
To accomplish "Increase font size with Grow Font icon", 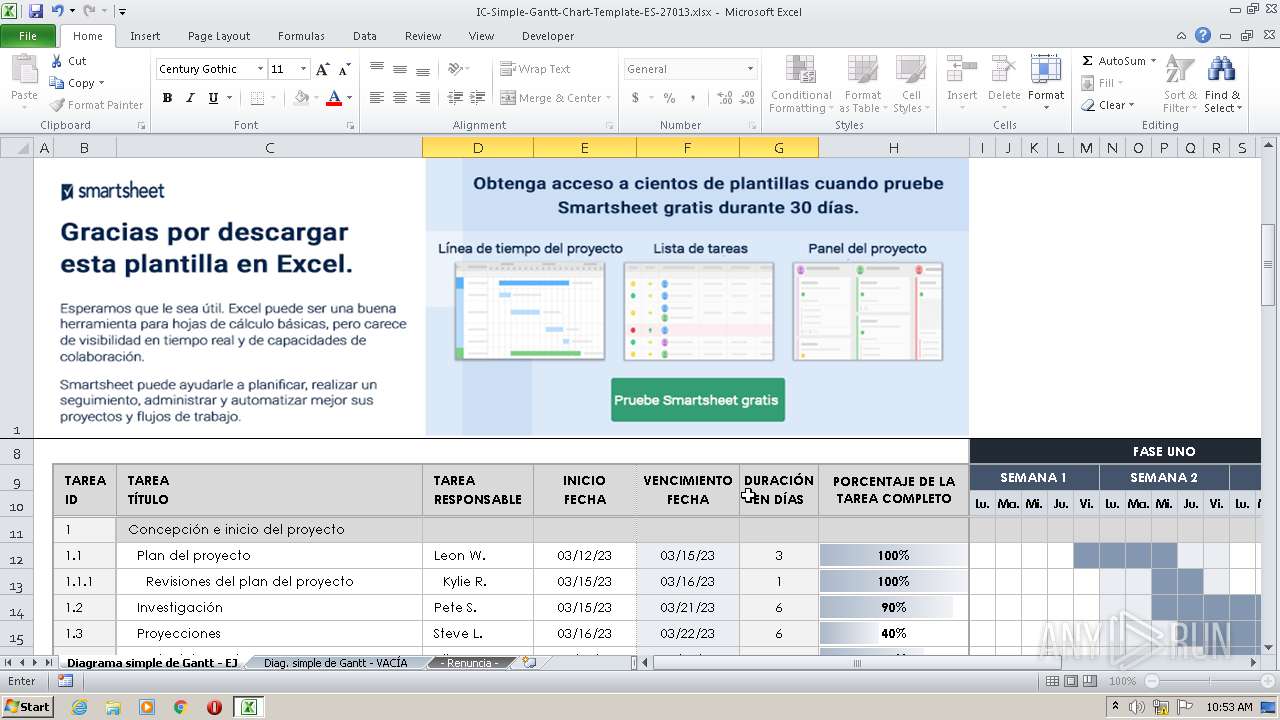I will (322, 69).
